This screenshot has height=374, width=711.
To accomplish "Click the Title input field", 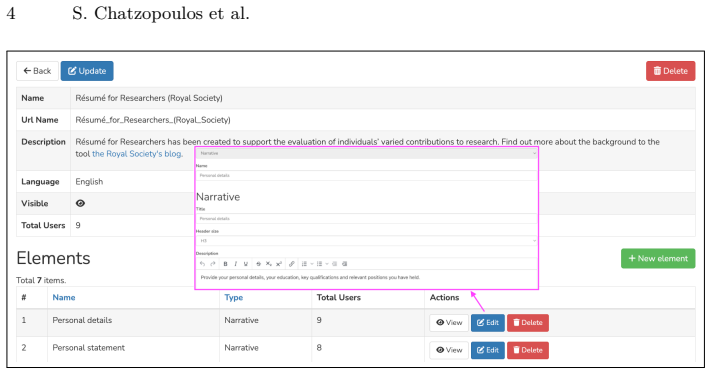I will click(x=366, y=219).
